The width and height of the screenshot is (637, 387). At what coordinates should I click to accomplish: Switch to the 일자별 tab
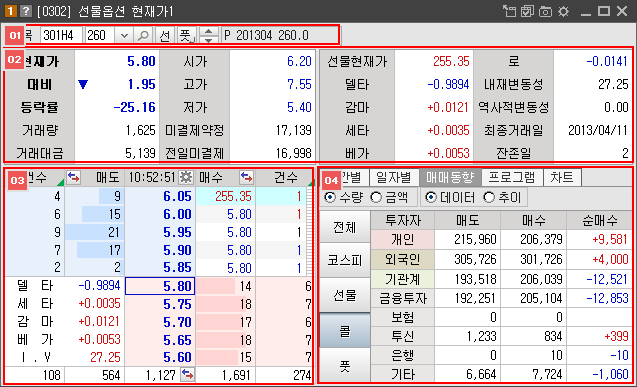click(393, 177)
